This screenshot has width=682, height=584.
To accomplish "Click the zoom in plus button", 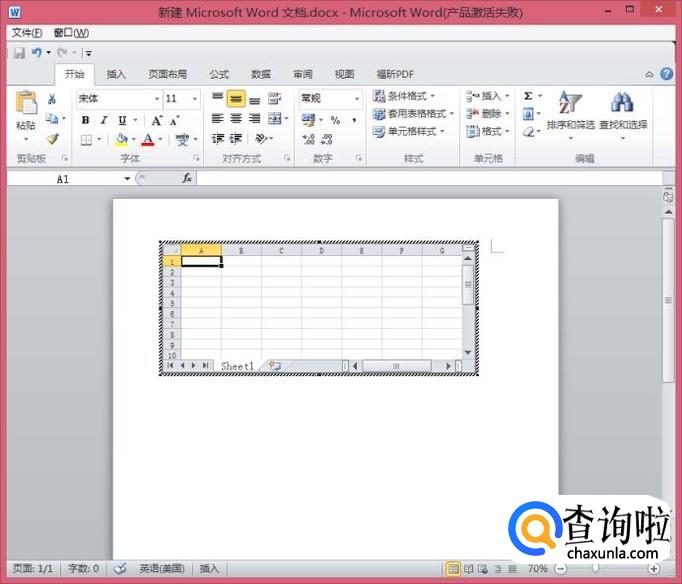I will tap(653, 568).
